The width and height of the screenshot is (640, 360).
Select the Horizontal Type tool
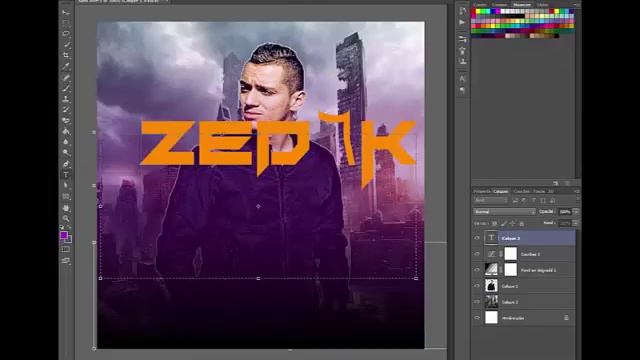coord(66,175)
